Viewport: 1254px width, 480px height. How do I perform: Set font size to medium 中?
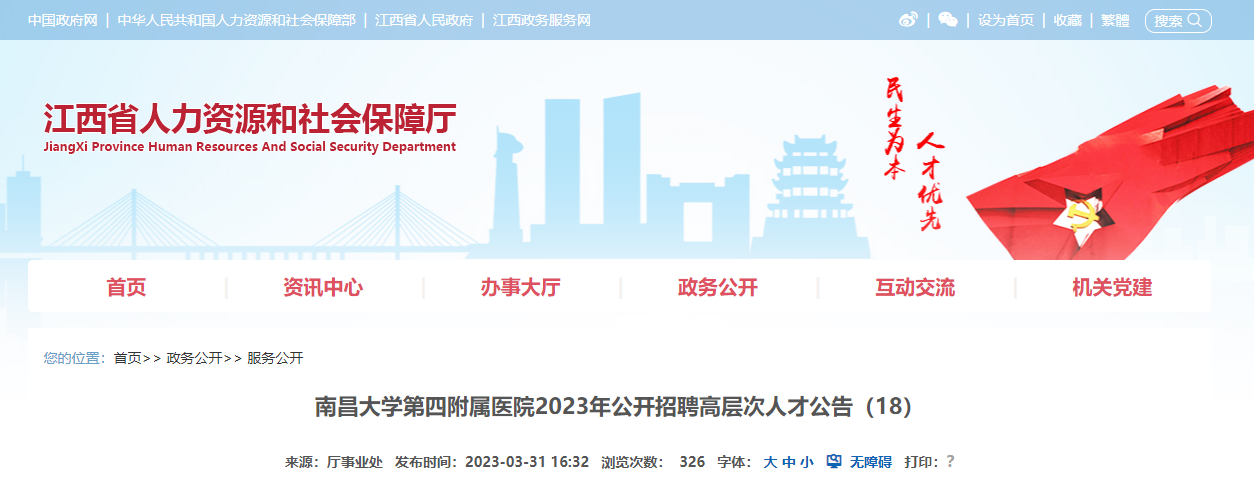pos(788,462)
